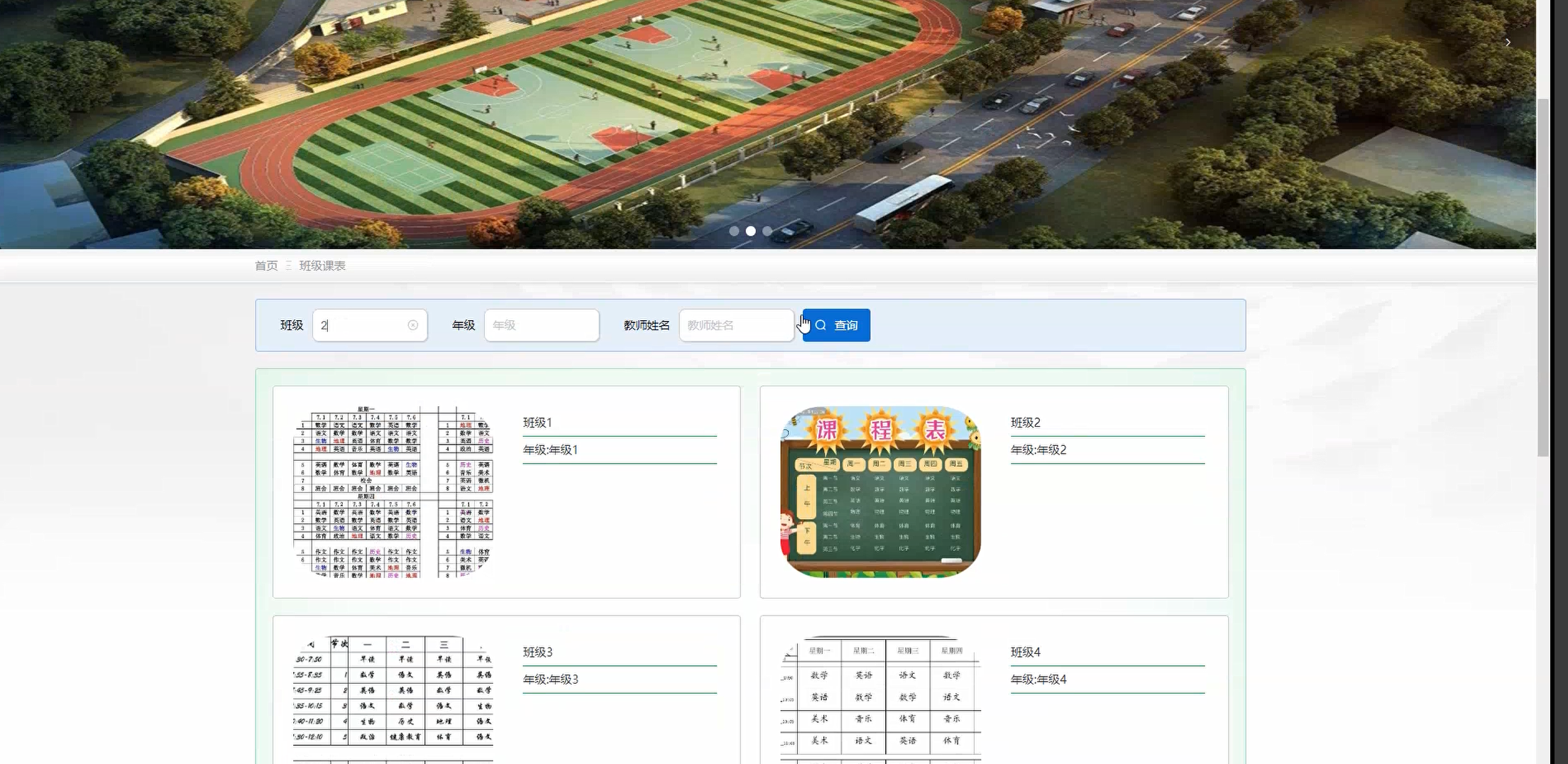This screenshot has height=764, width=1568.
Task: Click the 查询 search button
Action: coord(836,325)
